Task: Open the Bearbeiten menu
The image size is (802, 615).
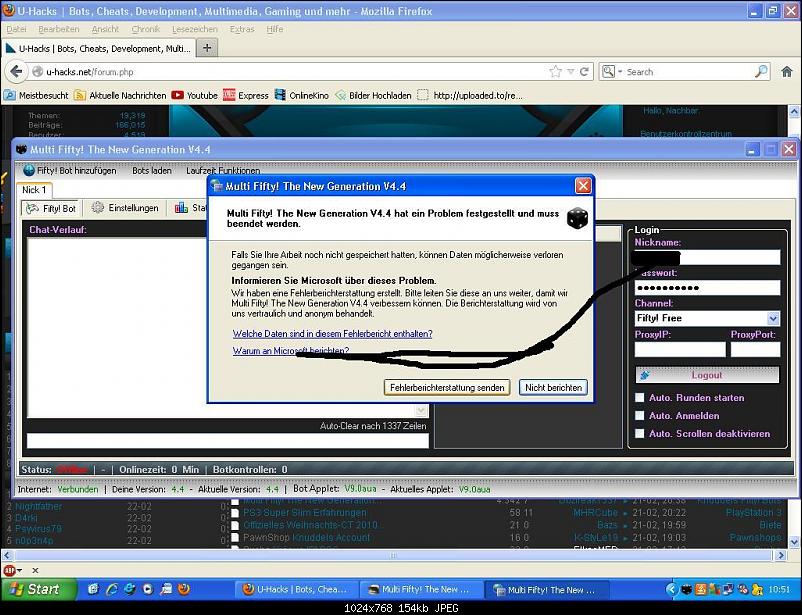Action: [x=59, y=29]
